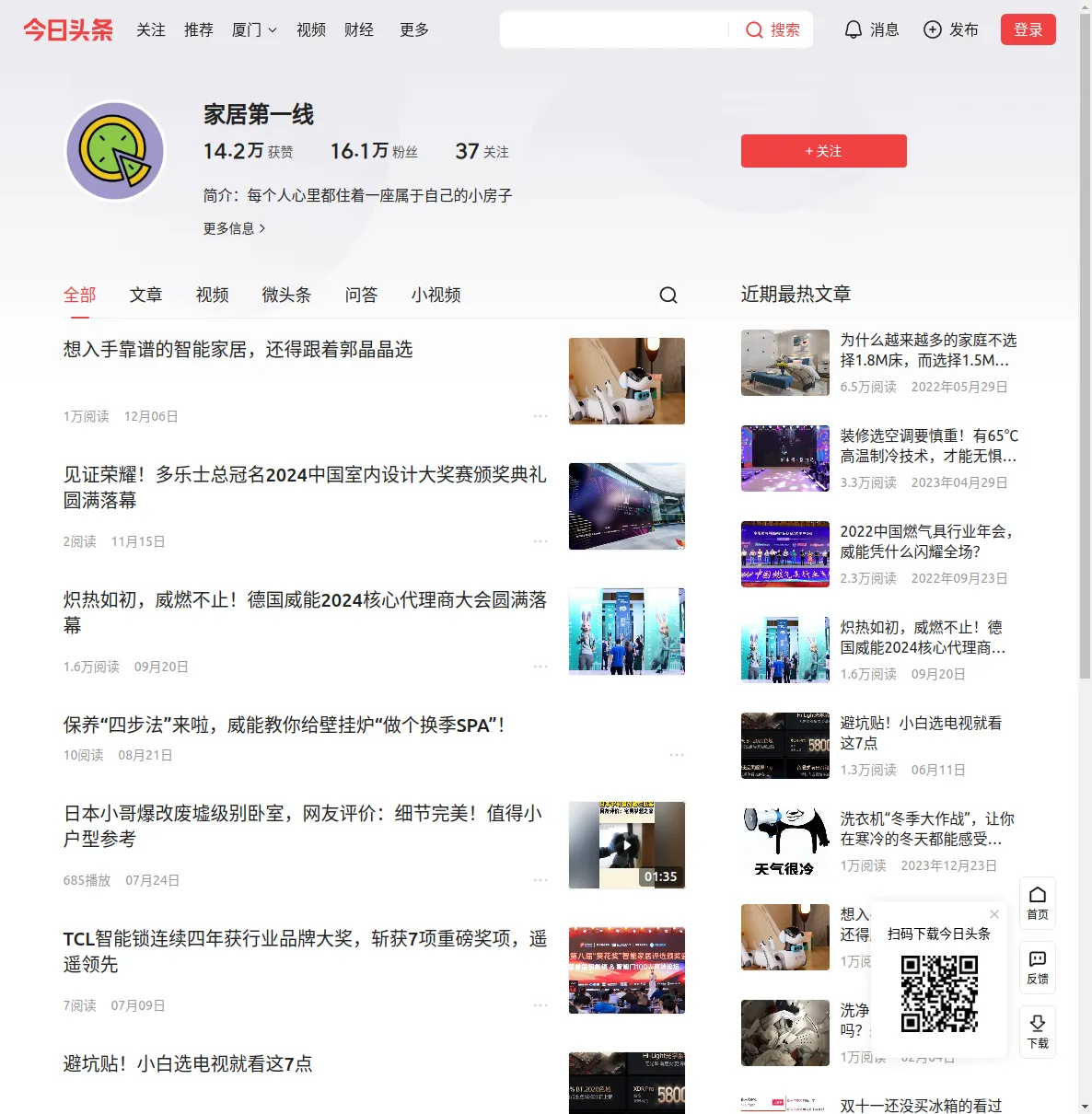Select the 全部 tab
Viewport: 1092px width, 1114px height.
tap(80, 295)
